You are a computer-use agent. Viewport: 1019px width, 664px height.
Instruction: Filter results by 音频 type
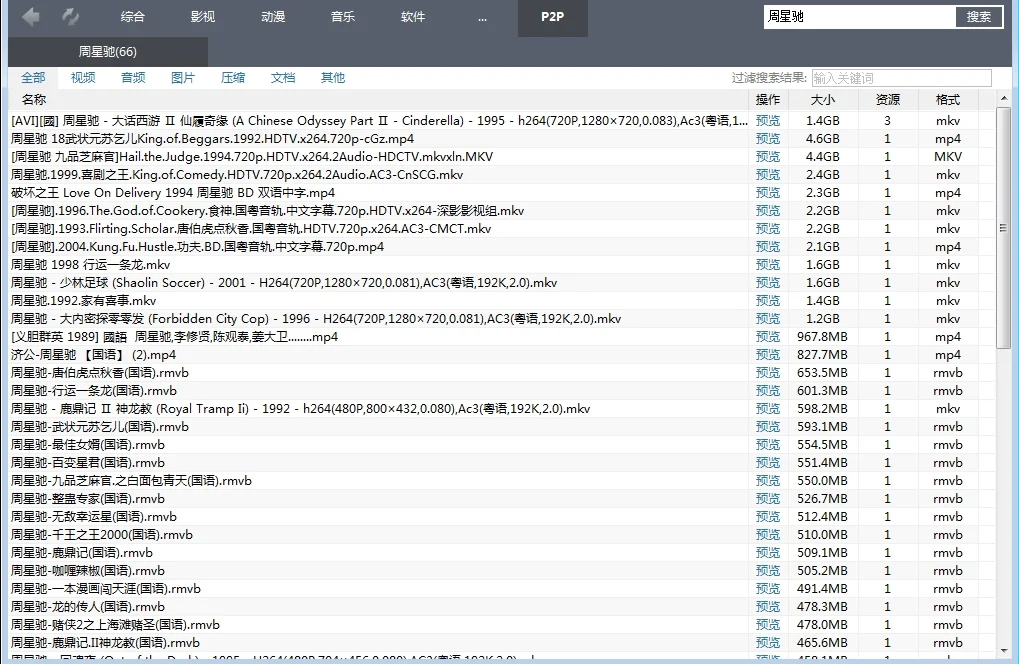coord(132,77)
